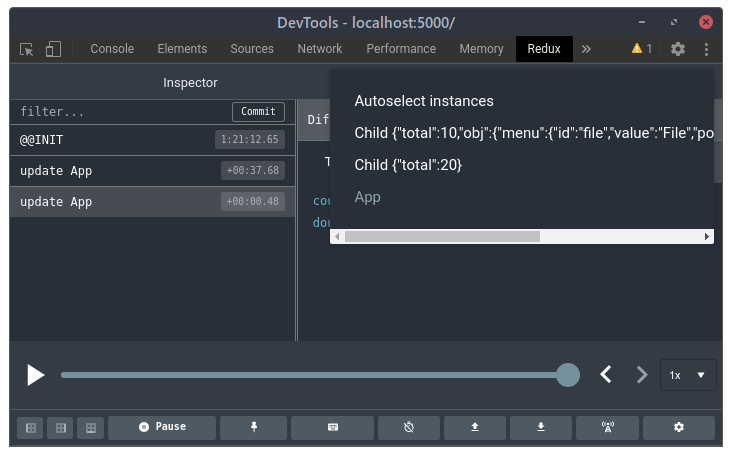
Task: Open the DevTools three-dot menu
Action: point(706,49)
